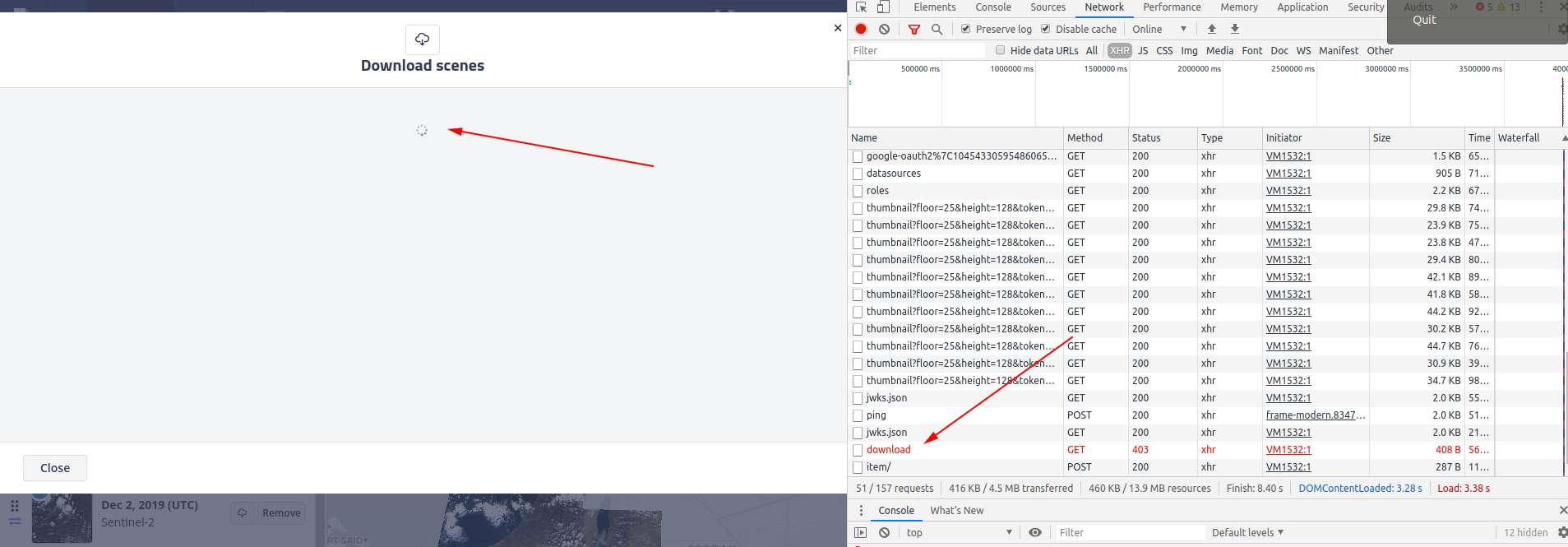The image size is (1568, 547).
Task: Open network search with magnifier icon
Action: pyautogui.click(x=937, y=29)
